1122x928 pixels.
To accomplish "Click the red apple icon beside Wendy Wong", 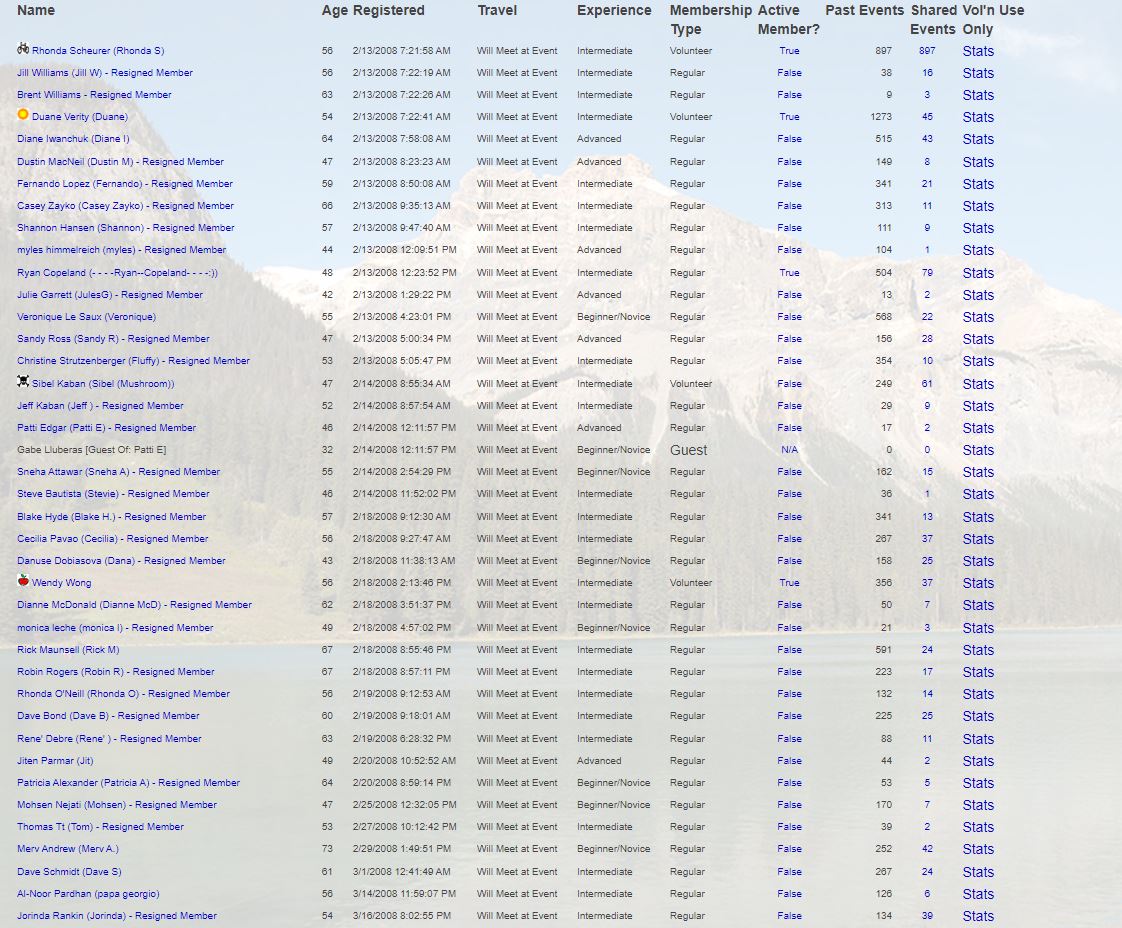I will [x=23, y=581].
